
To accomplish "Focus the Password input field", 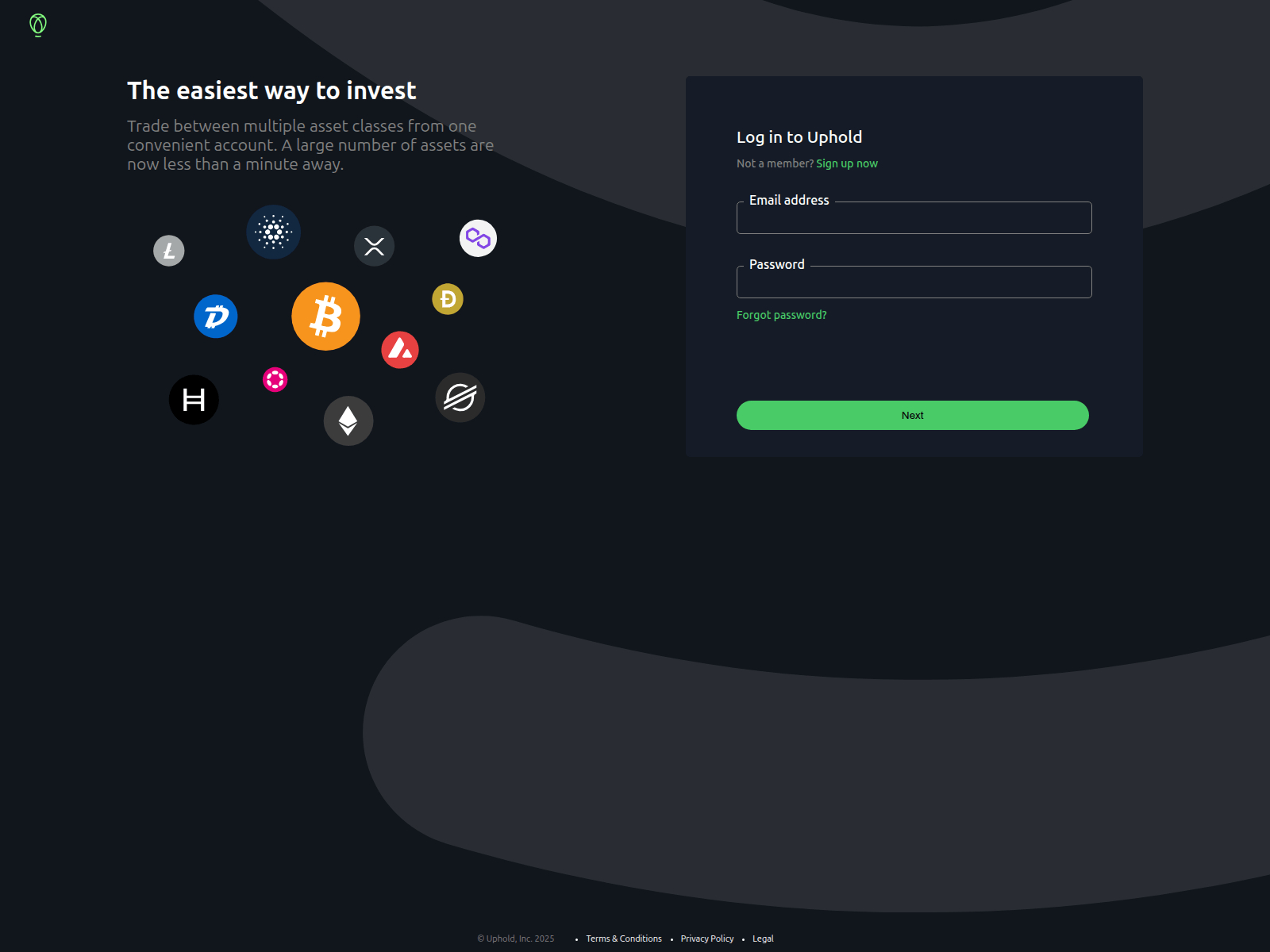I will (x=914, y=282).
